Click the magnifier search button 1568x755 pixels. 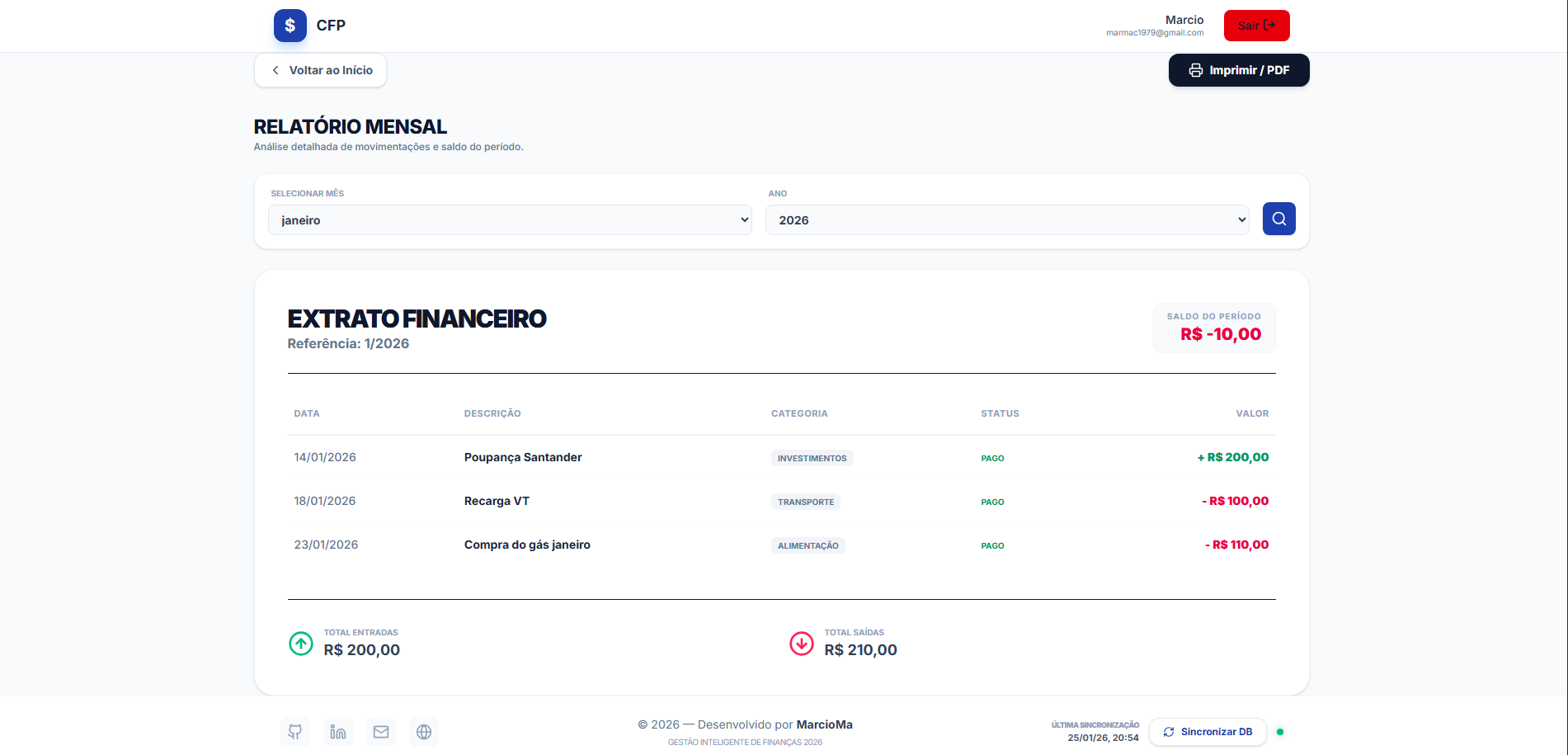pyautogui.click(x=1278, y=219)
